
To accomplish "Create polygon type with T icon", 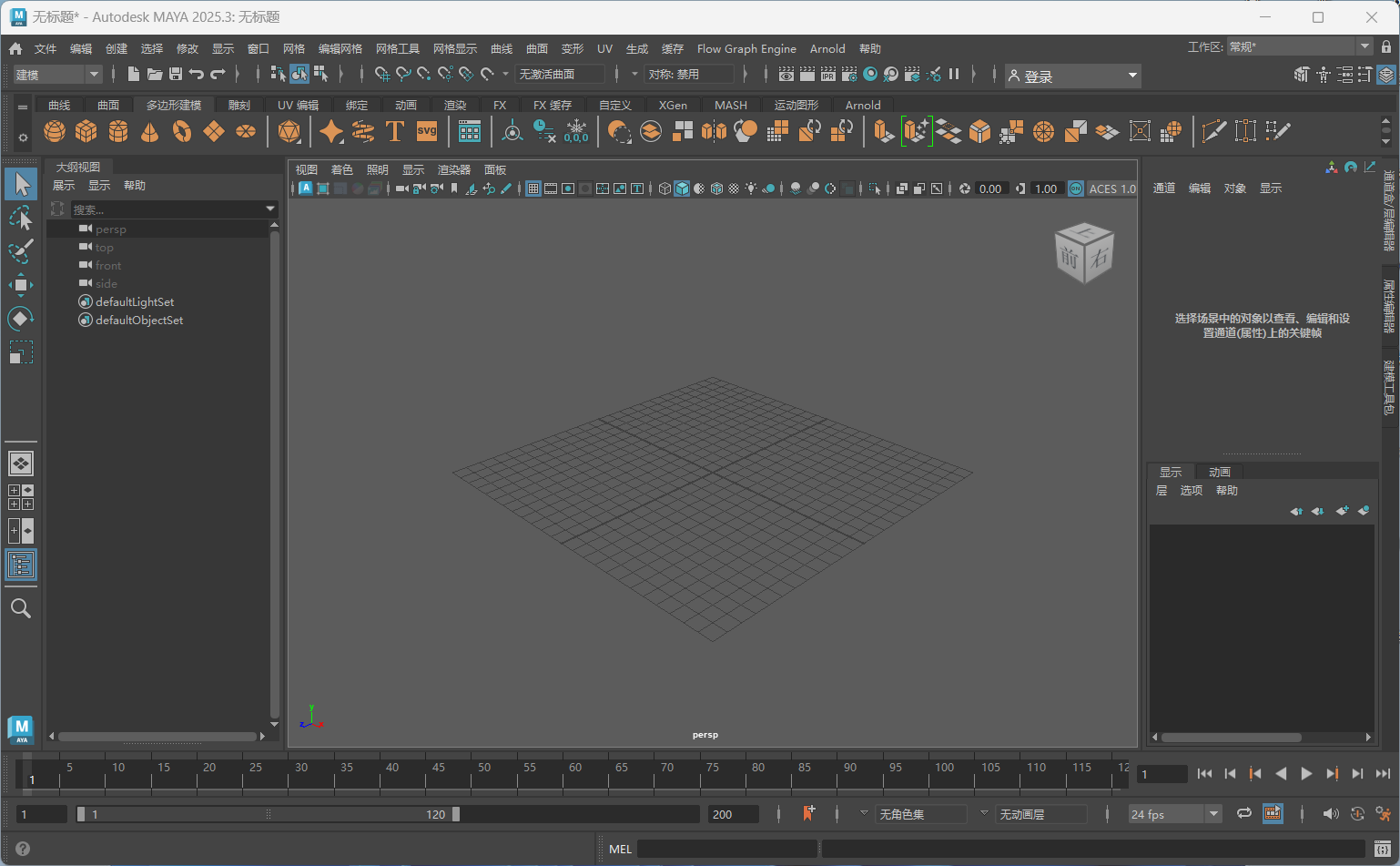I will (395, 132).
